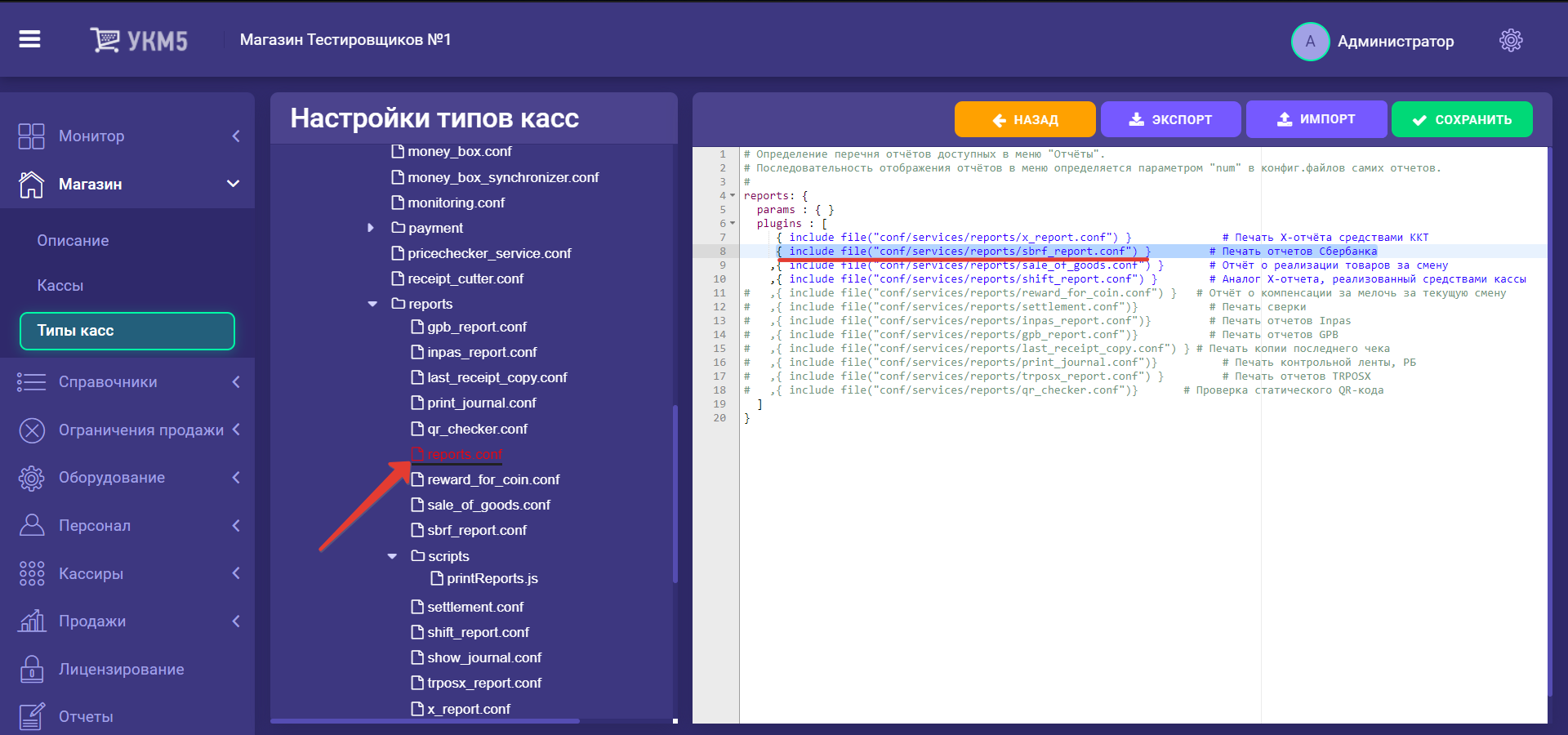
Task: Click the file icon of printReports.js
Action: pos(437,578)
